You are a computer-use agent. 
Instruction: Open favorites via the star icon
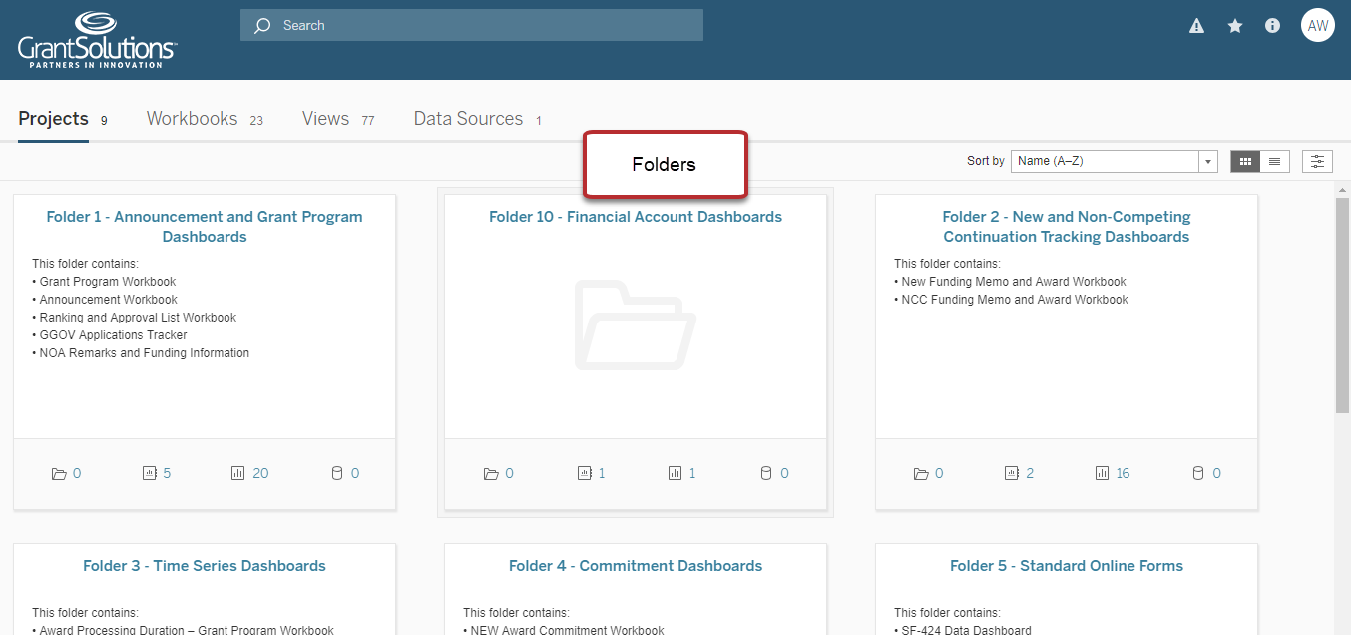[x=1235, y=26]
